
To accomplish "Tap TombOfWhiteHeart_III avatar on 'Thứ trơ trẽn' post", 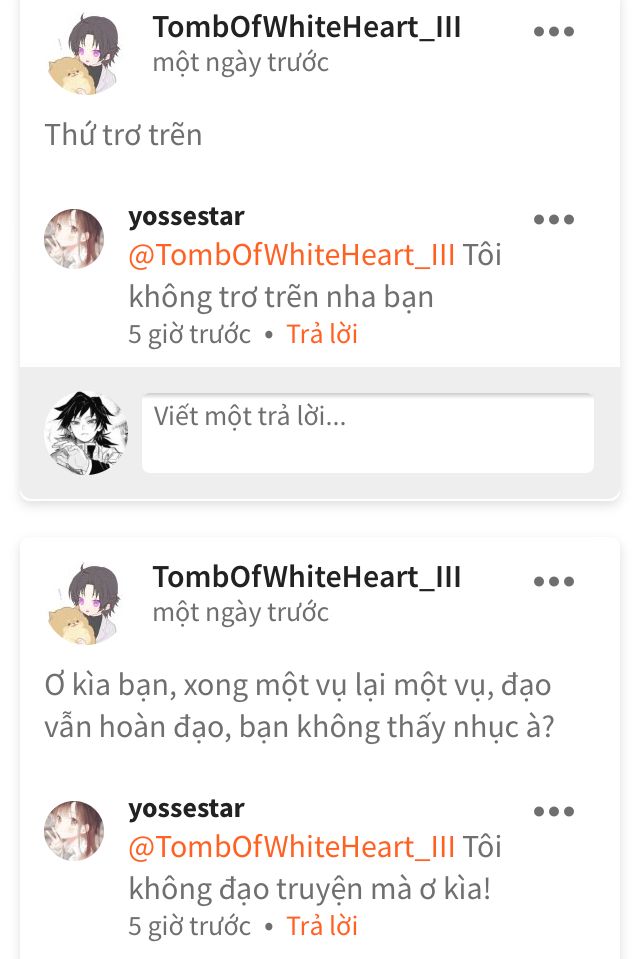I will pyautogui.click(x=85, y=55).
